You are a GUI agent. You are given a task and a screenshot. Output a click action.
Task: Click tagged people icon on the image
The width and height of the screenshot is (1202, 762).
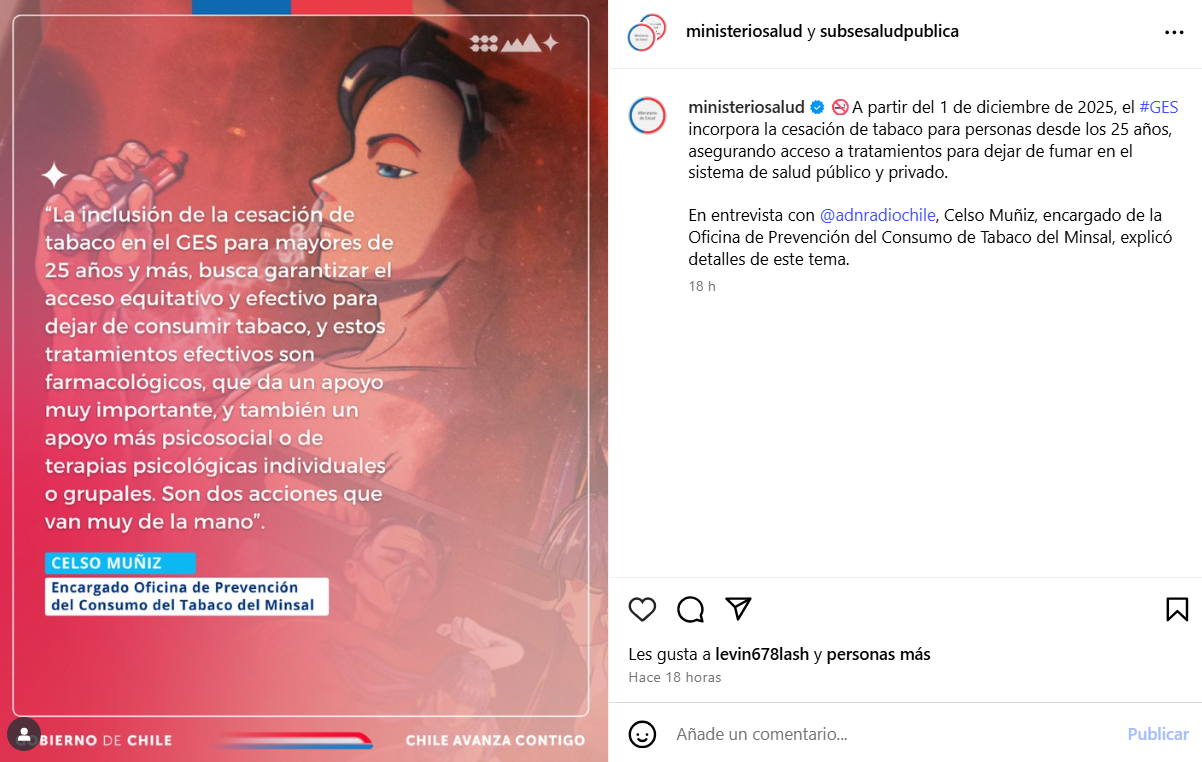[x=24, y=734]
